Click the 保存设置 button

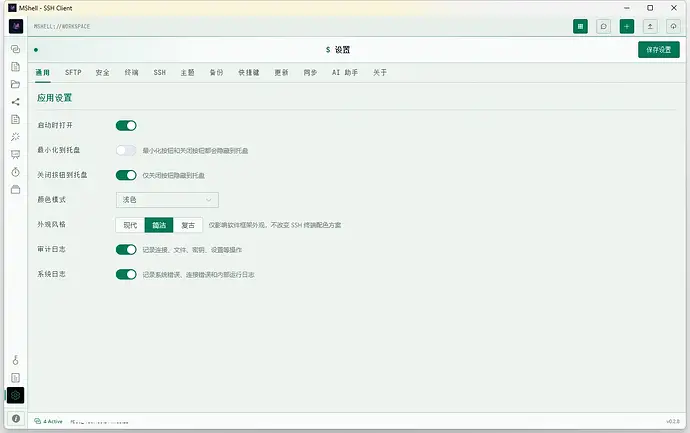(659, 50)
